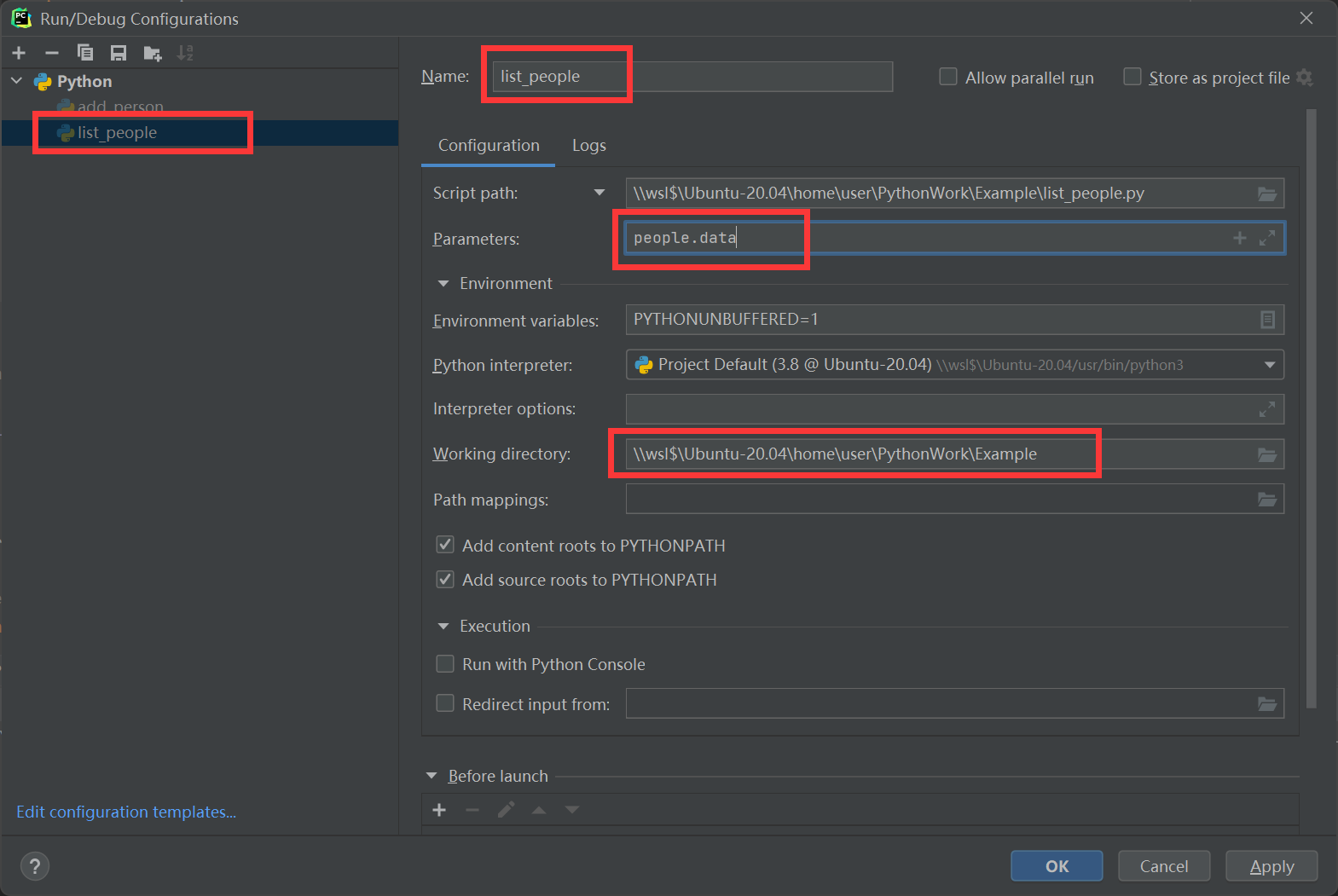Expand the Parameters field editor
1338x896 pixels.
click(x=1267, y=238)
